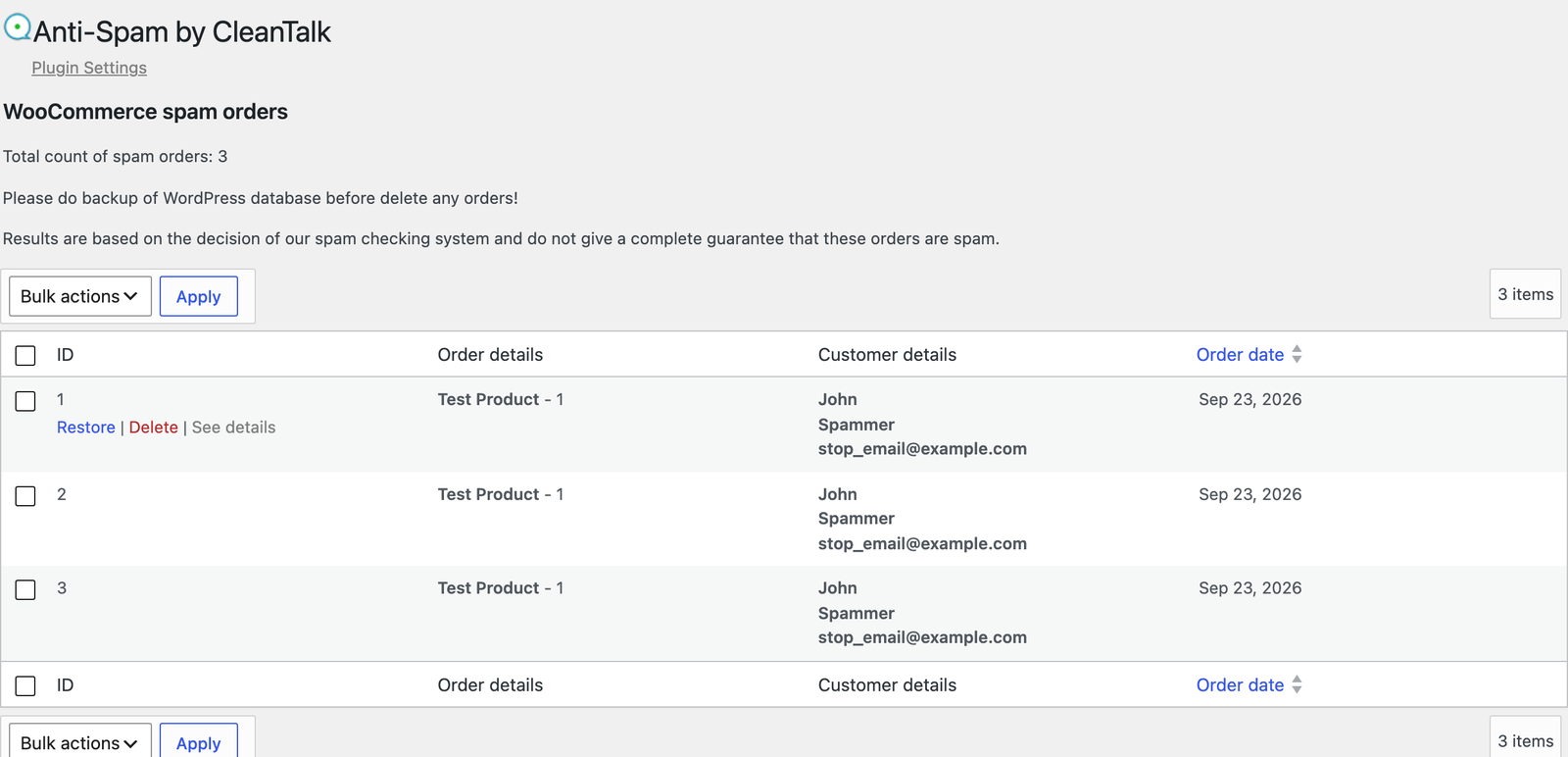Click stop_email@example.com in order 1 row

coord(922,449)
